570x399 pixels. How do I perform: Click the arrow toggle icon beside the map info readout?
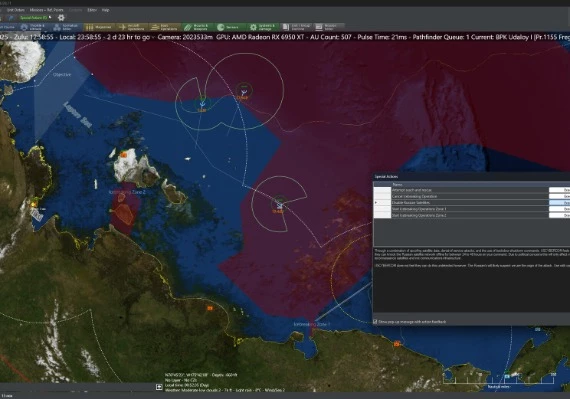(159, 387)
